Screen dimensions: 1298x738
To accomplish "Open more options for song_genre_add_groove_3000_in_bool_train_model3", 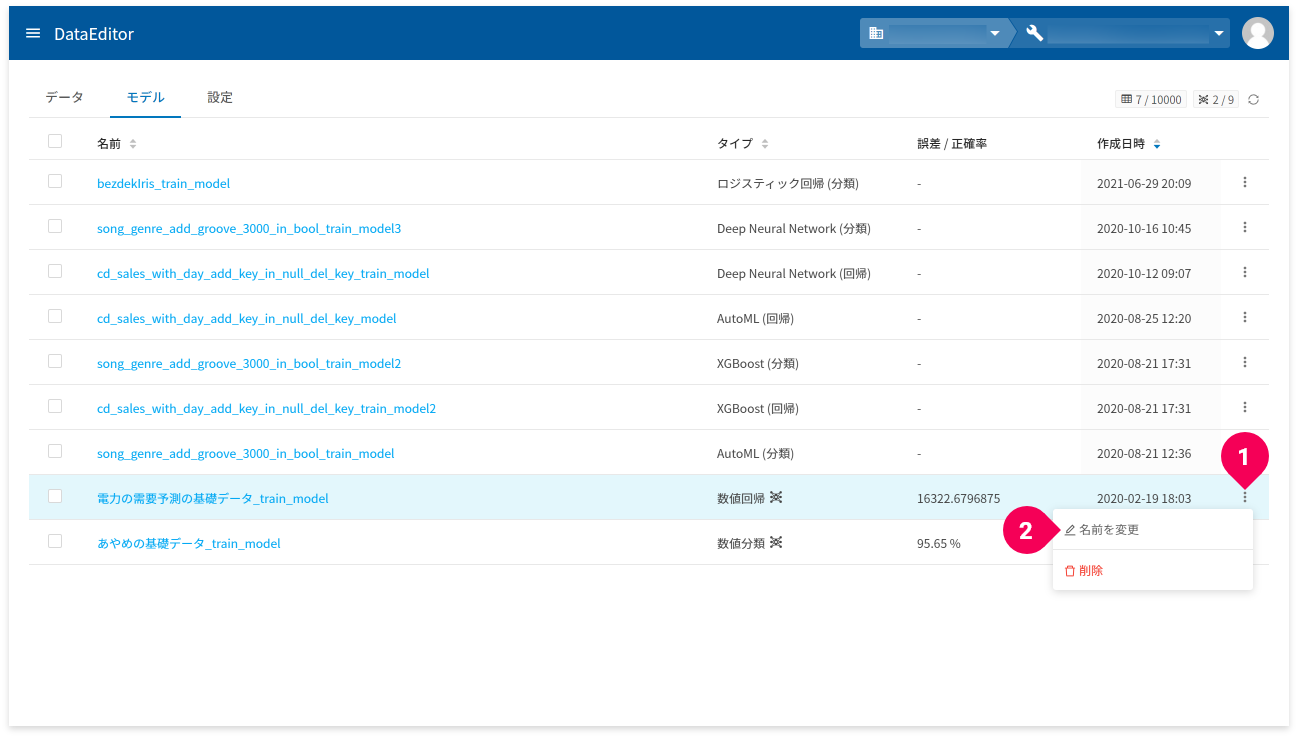I will (x=1245, y=227).
